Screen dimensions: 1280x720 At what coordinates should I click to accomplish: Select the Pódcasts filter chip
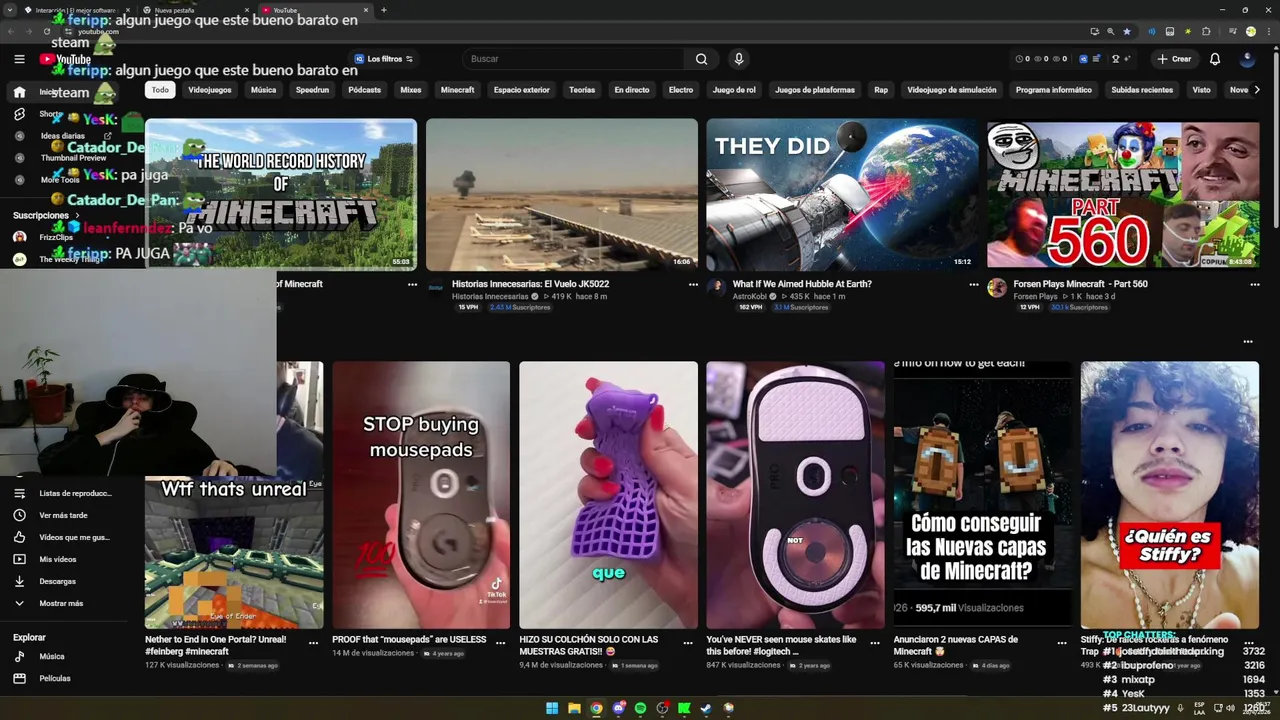coord(365,90)
